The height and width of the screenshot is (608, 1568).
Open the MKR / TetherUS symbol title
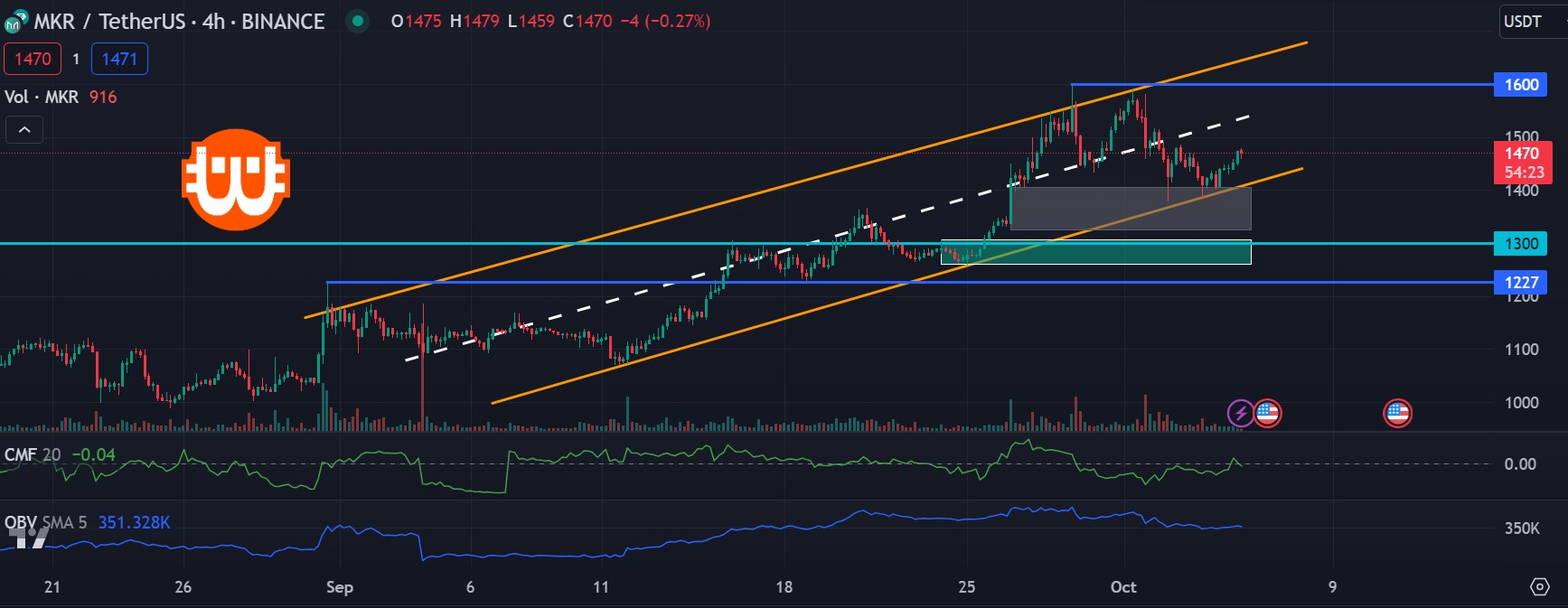pos(179,22)
